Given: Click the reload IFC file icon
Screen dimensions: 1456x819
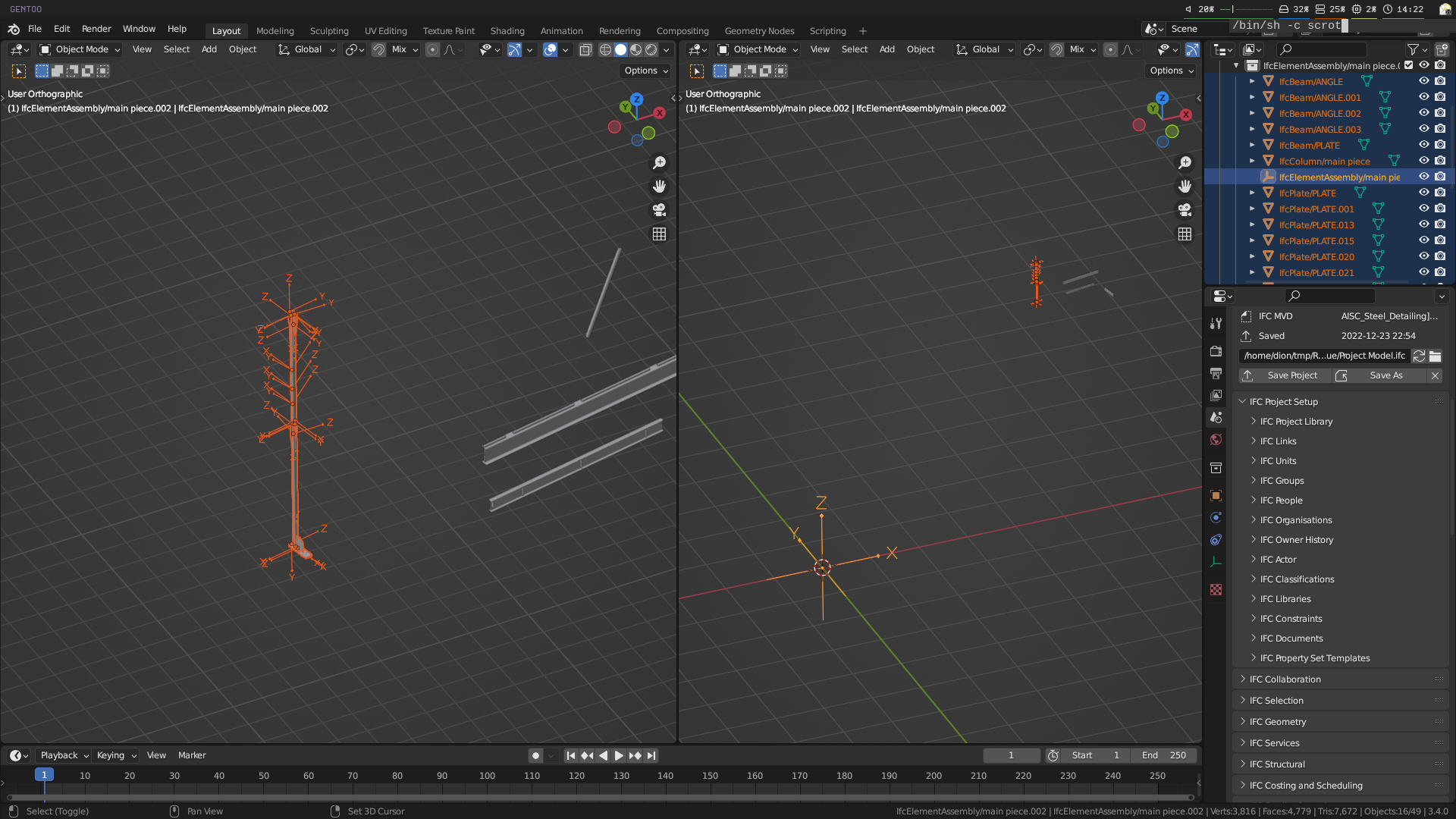Looking at the screenshot, I should point(1419,356).
